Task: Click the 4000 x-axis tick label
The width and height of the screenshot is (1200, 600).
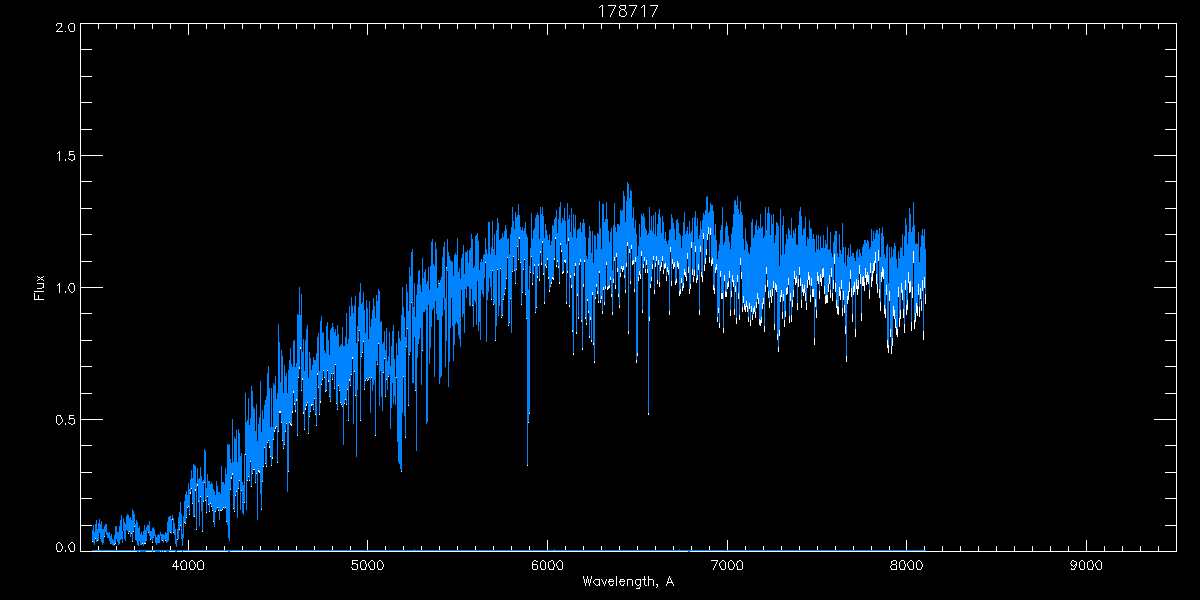Action: pyautogui.click(x=188, y=565)
